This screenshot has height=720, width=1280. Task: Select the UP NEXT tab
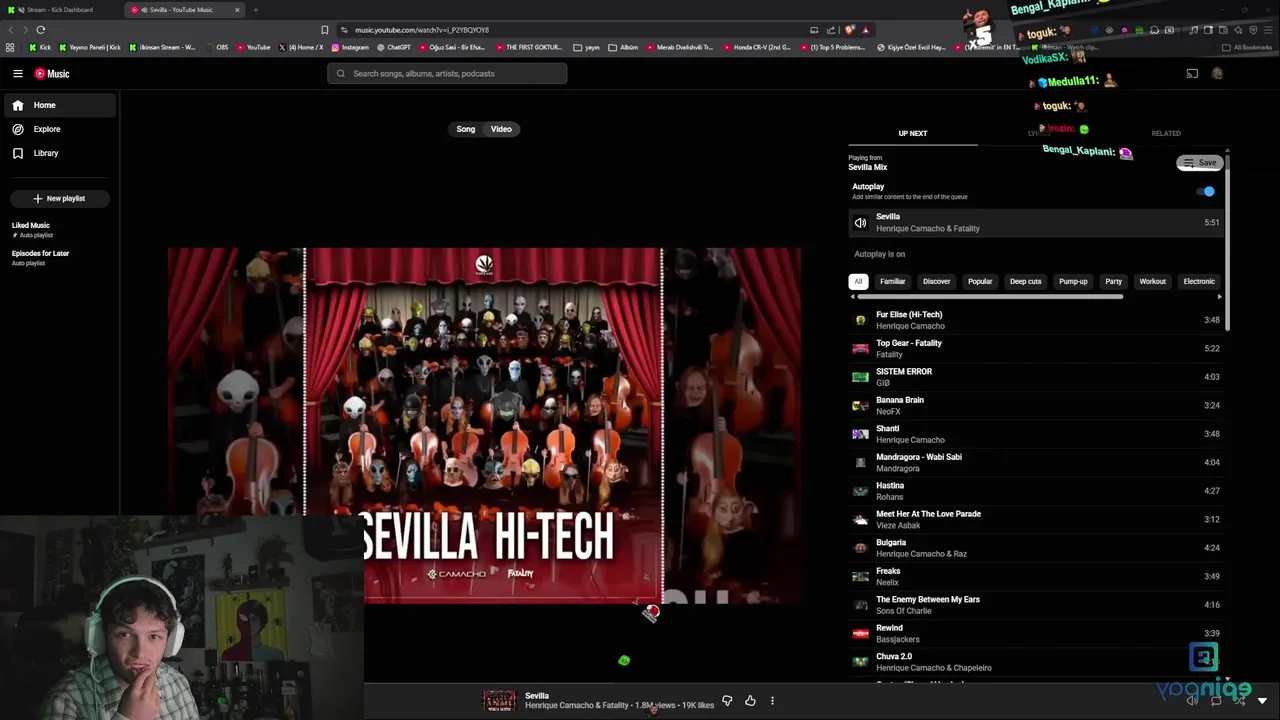pos(913,133)
